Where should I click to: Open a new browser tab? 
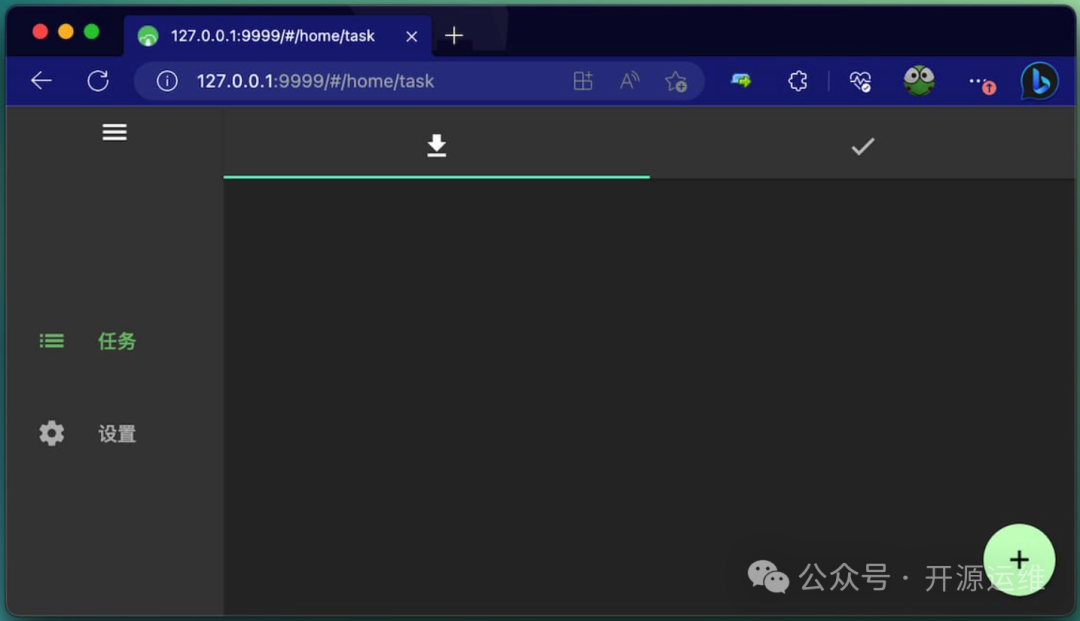(x=454, y=36)
